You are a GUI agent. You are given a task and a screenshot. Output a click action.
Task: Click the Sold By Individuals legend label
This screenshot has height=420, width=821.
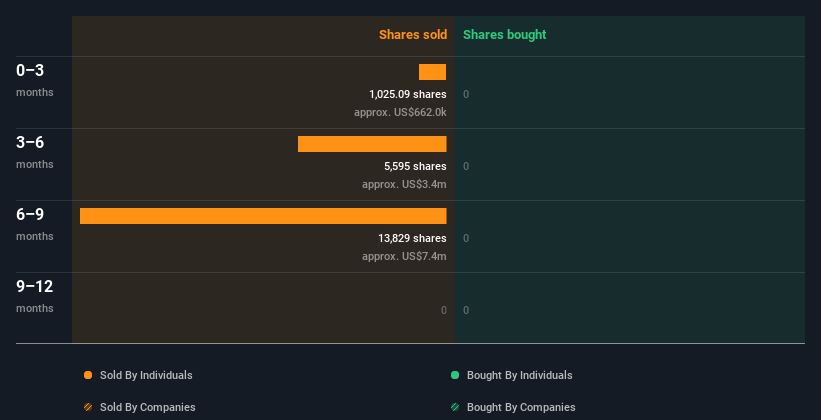pos(146,375)
